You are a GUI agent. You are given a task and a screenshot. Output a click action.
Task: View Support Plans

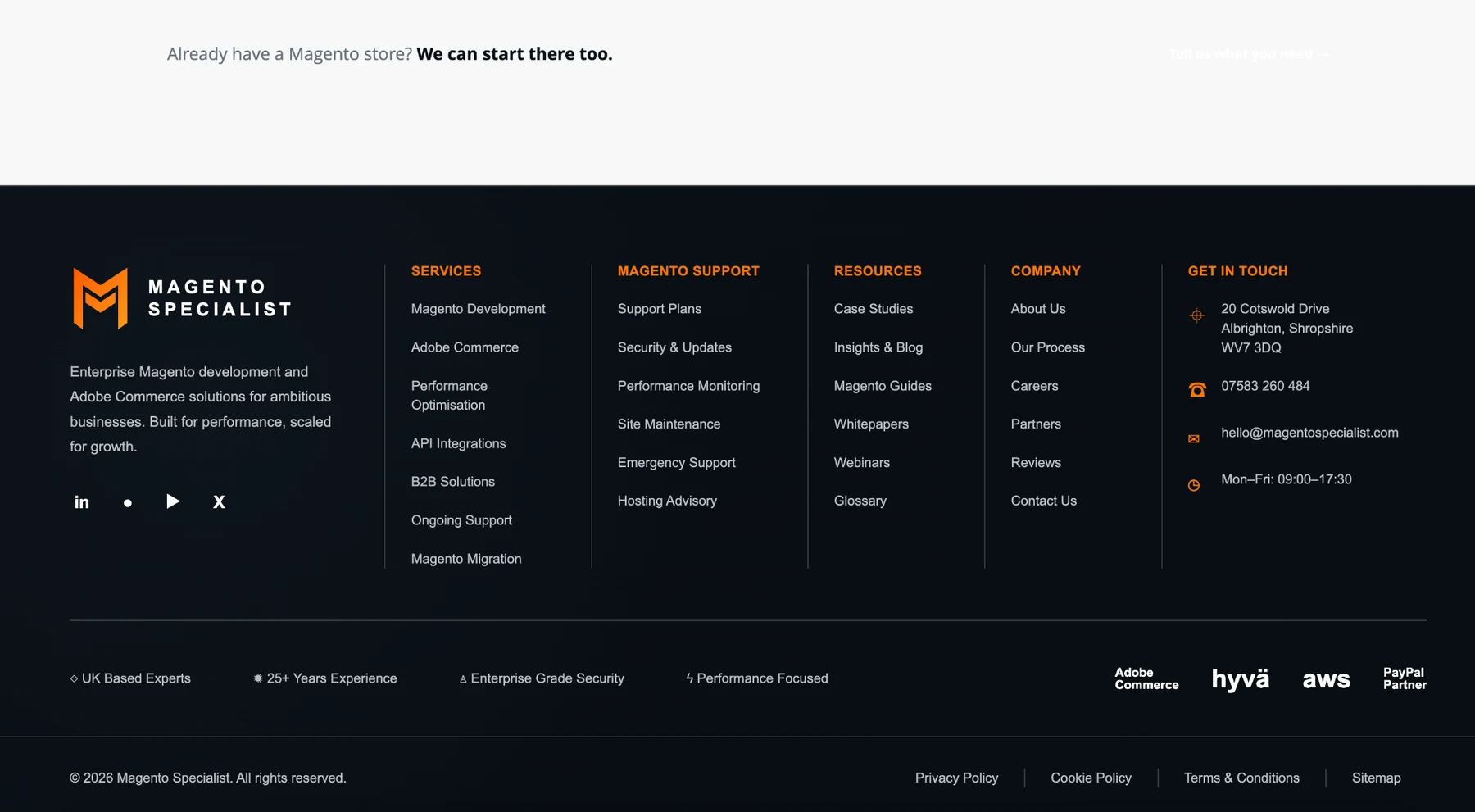pos(660,309)
